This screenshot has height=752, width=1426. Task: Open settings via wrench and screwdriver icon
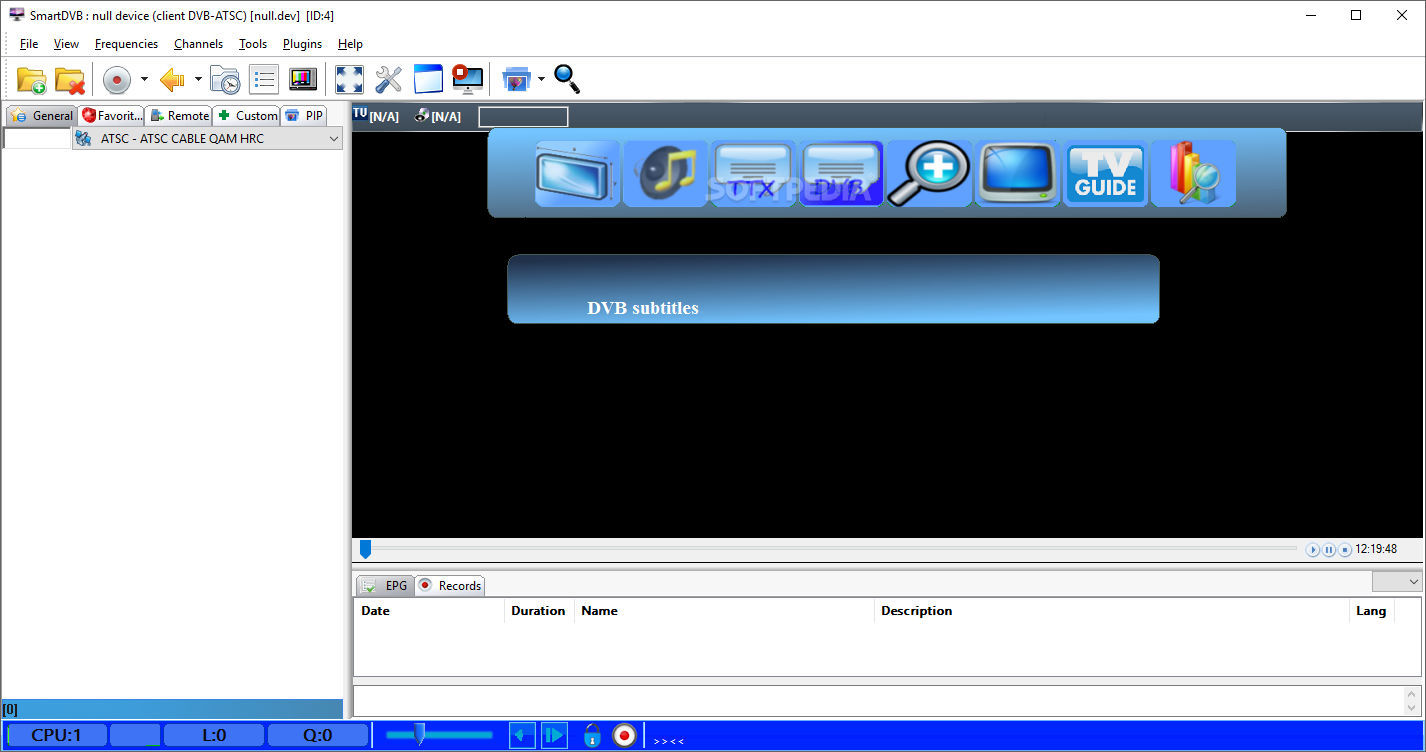coord(388,79)
